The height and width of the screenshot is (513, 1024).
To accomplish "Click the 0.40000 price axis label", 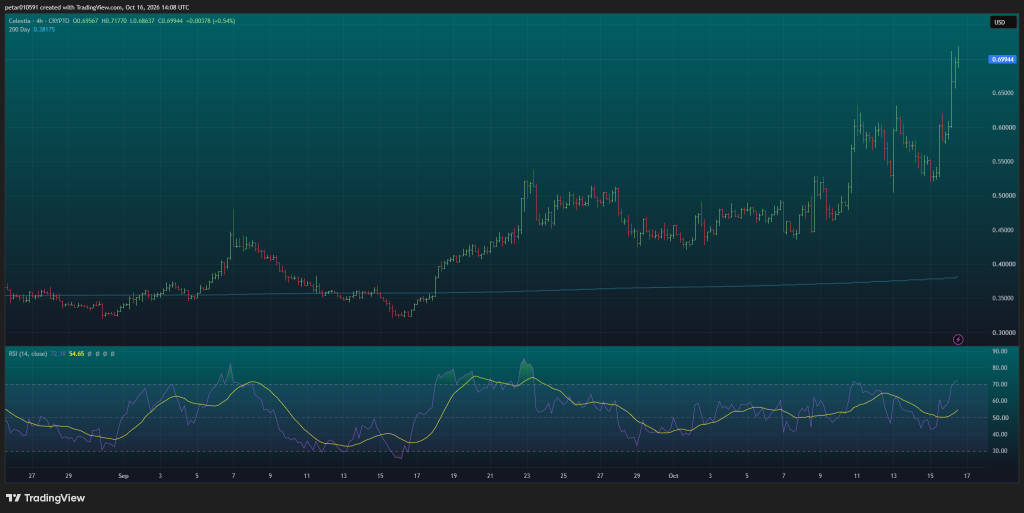I will [x=1003, y=264].
